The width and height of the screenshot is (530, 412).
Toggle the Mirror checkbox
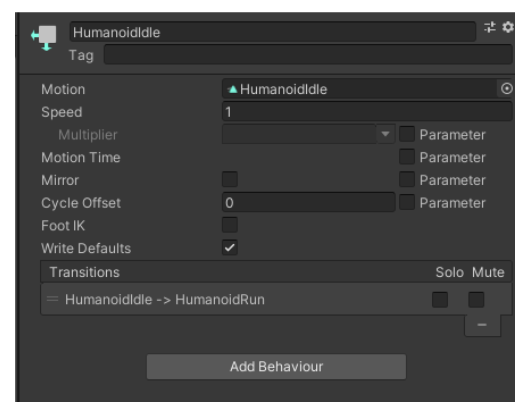pos(230,179)
